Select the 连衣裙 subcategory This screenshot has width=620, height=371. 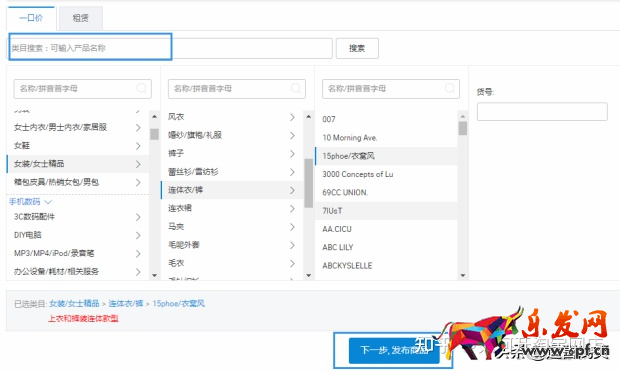click(x=232, y=208)
